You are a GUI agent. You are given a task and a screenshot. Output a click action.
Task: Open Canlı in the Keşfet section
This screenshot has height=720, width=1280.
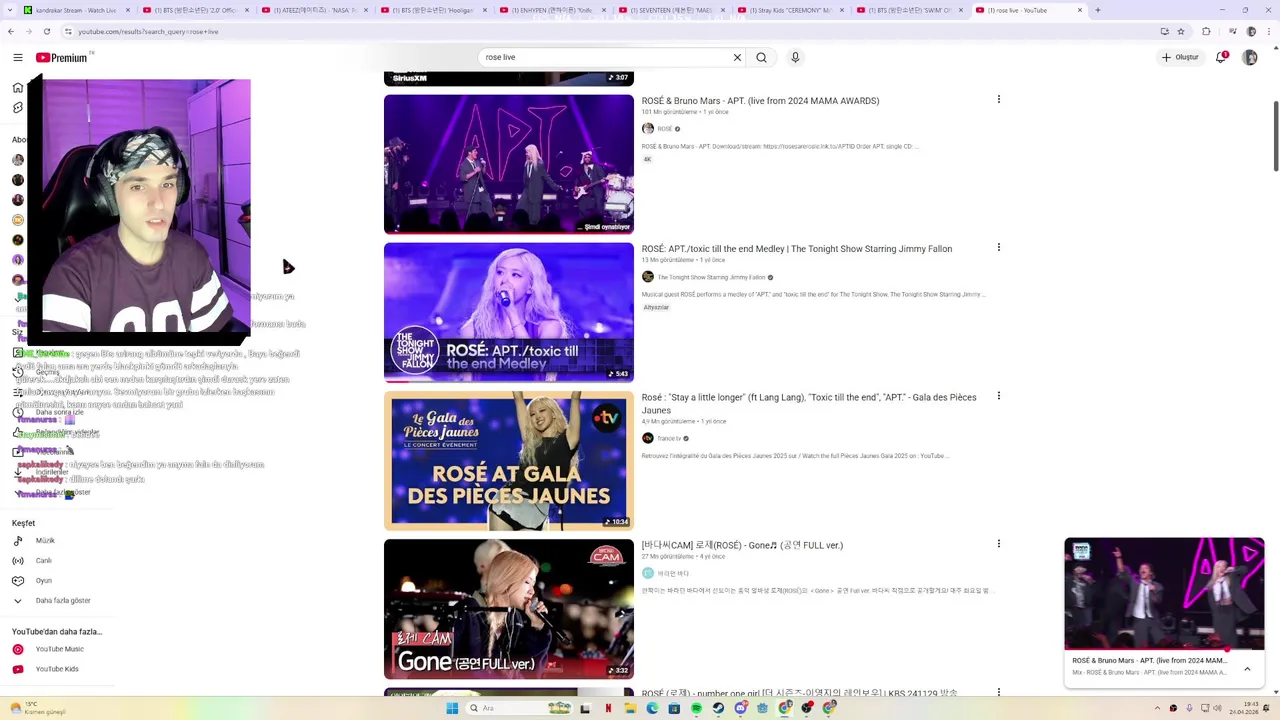(44, 561)
